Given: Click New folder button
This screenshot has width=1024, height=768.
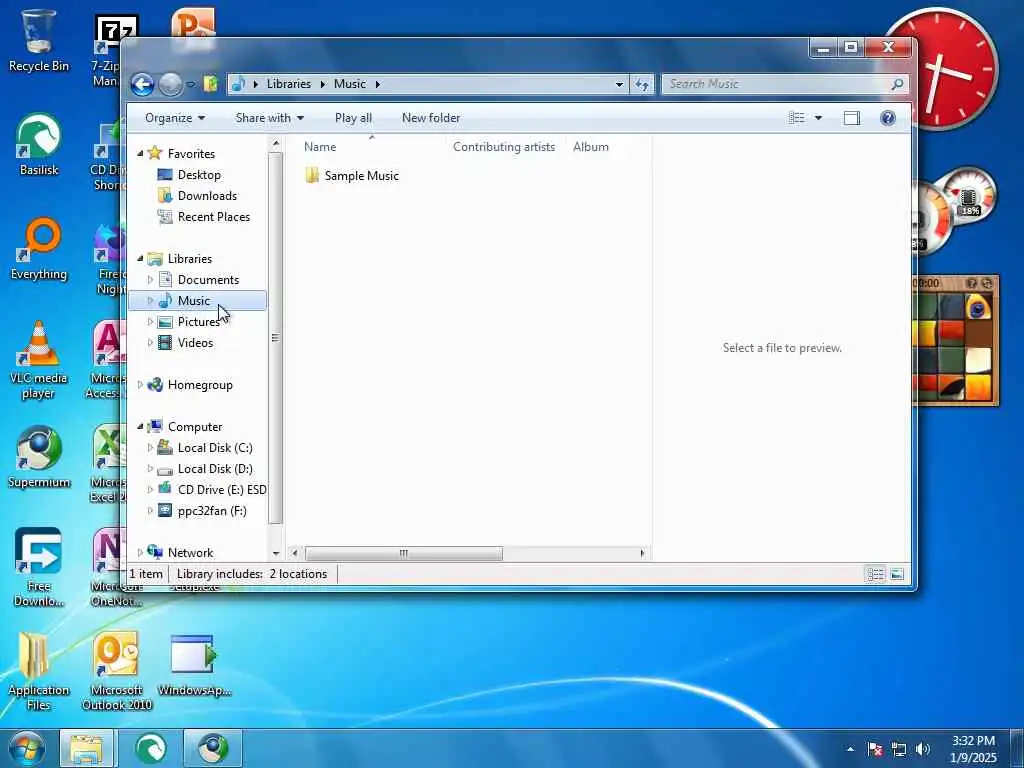Looking at the screenshot, I should click(431, 118).
